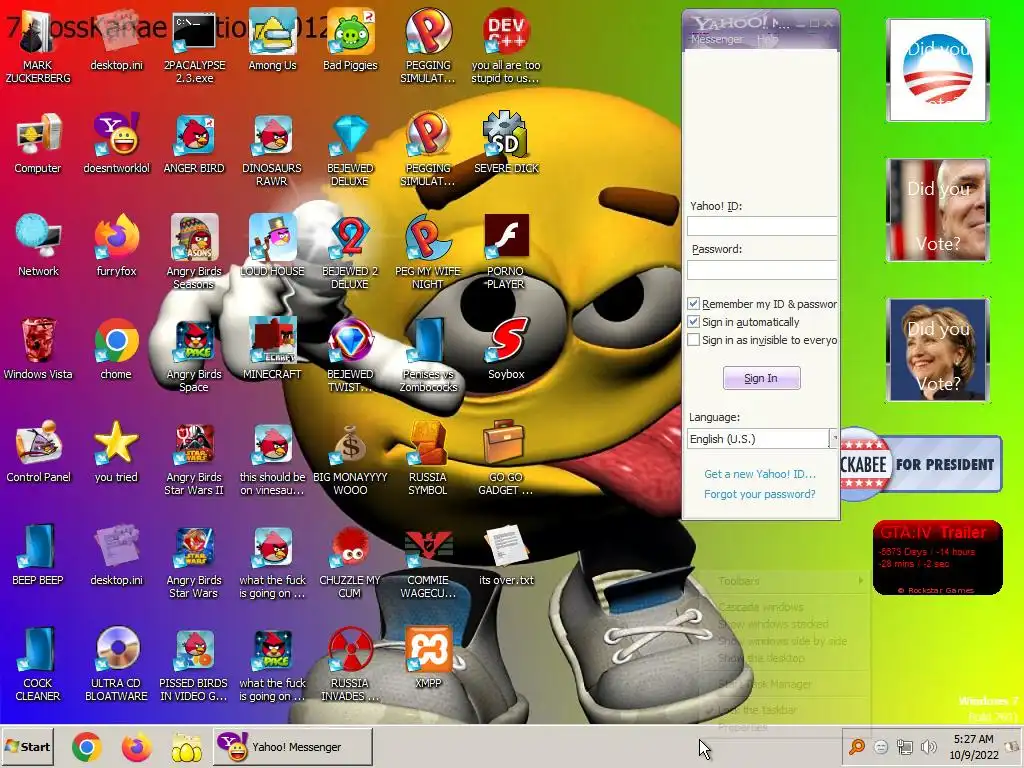
Task: Open the Among Us desktop shortcut
Action: (272, 40)
